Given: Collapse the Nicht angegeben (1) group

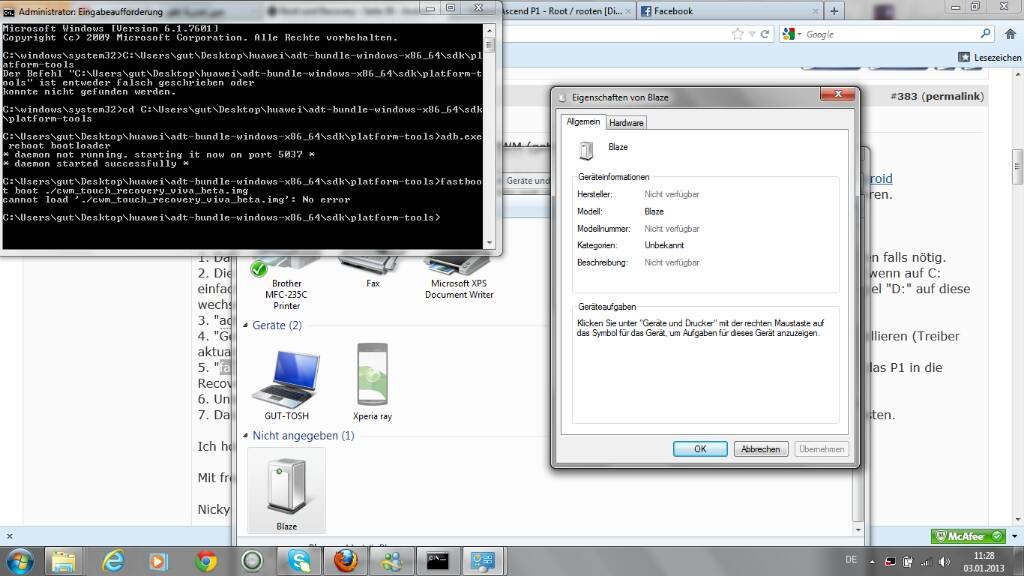Looking at the screenshot, I should tap(246, 436).
